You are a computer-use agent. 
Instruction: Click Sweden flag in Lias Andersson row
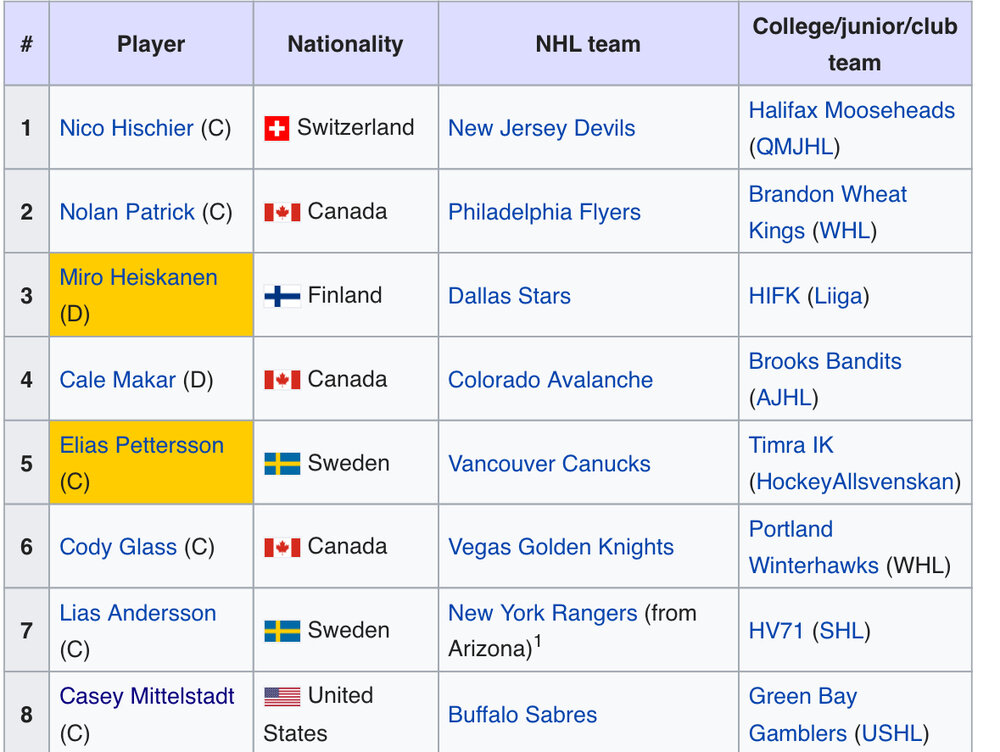click(x=282, y=631)
